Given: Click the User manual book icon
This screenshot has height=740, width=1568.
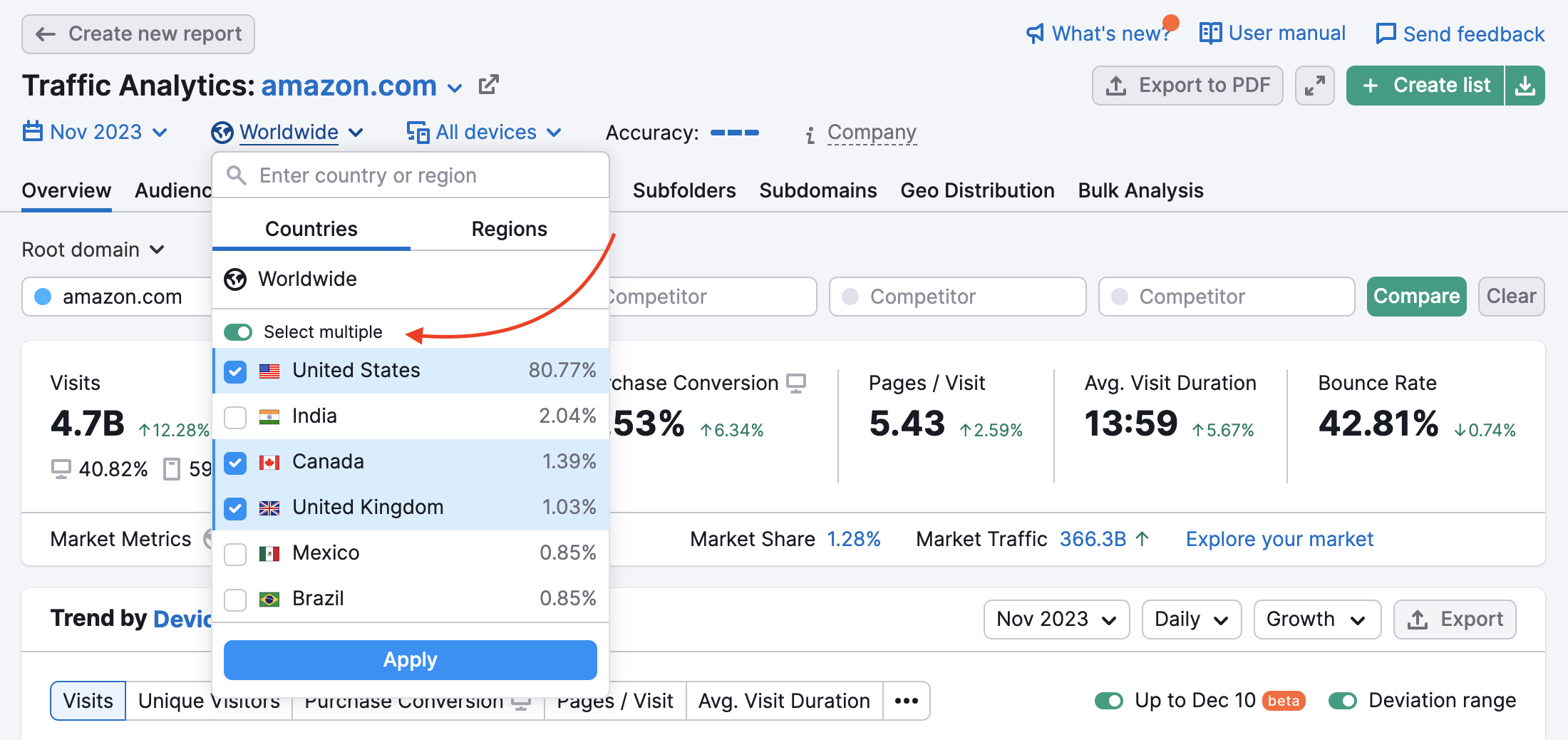Looking at the screenshot, I should (x=1210, y=33).
